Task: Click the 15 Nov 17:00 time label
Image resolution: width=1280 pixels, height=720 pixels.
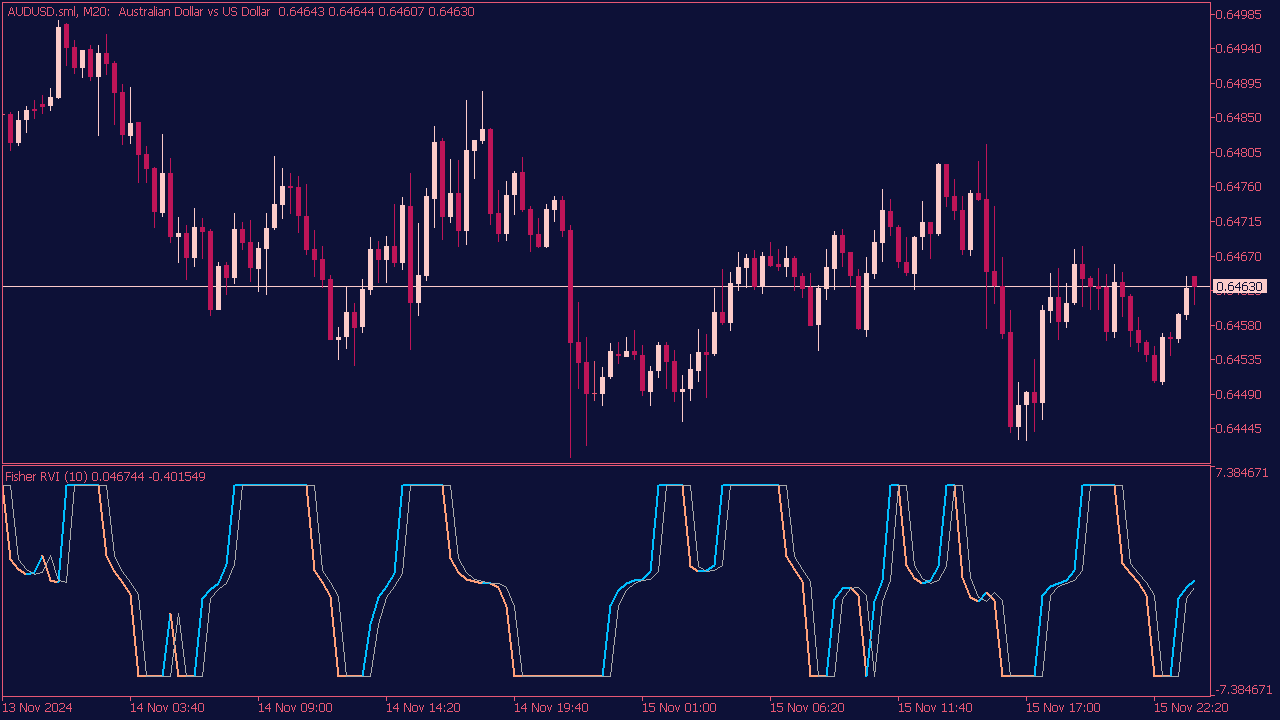Action: 1063,708
